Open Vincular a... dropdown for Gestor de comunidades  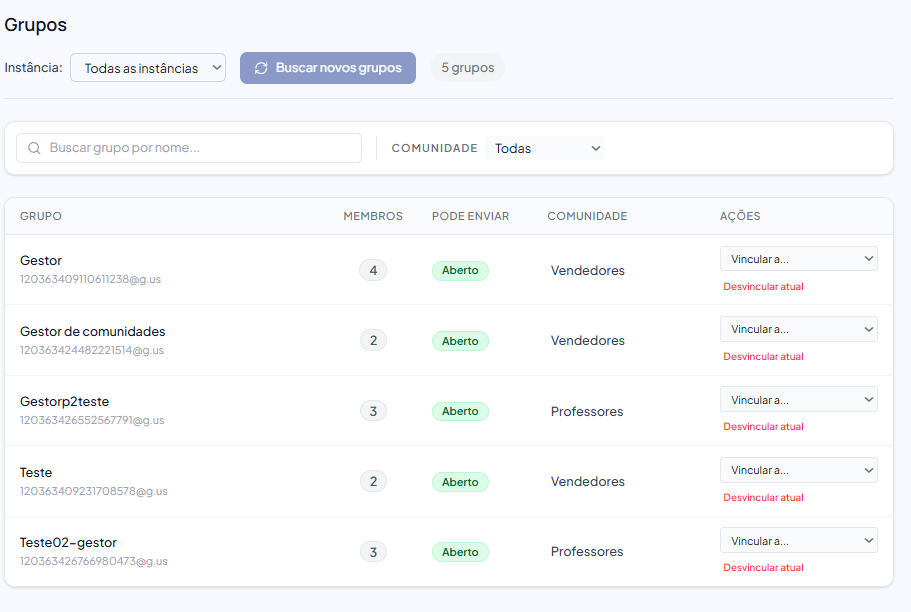click(x=798, y=330)
